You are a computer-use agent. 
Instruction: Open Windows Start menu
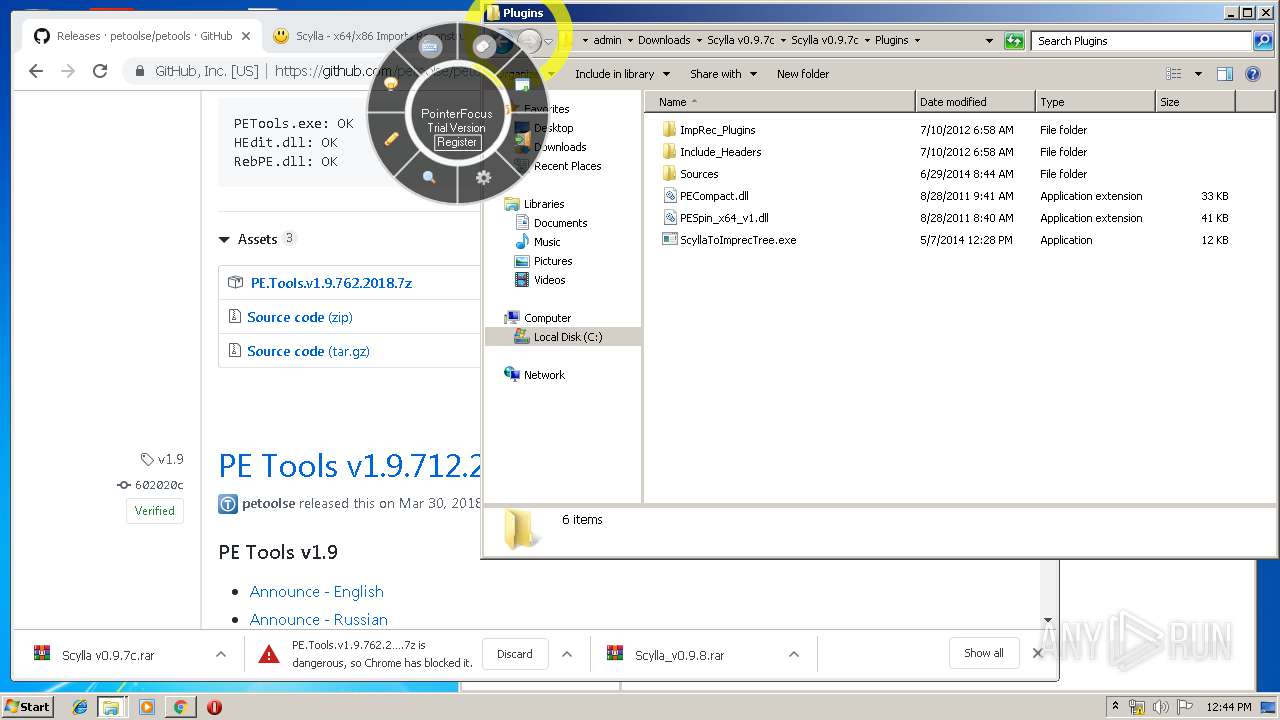tap(28, 706)
